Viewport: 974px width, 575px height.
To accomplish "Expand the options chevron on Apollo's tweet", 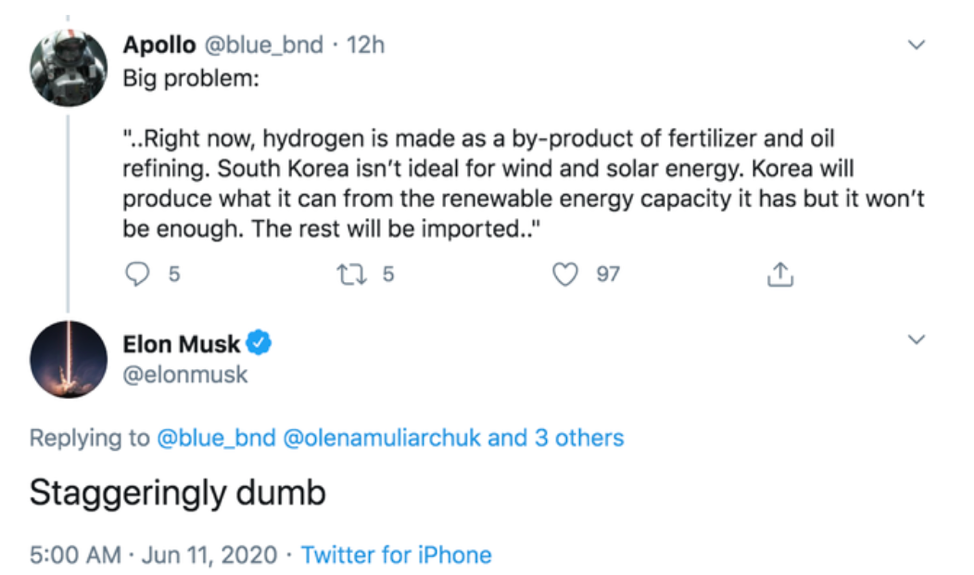I will point(916,46).
